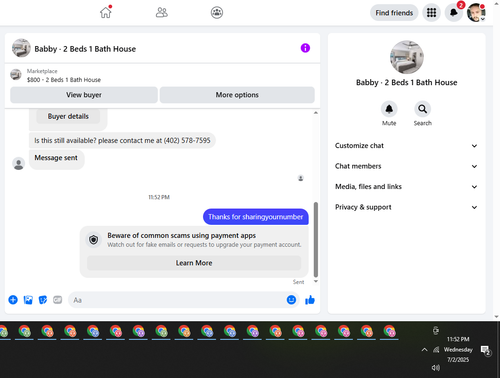Viewport: 500px width, 378px height.
Task: Open the notifications bell with badge
Action: (453, 13)
